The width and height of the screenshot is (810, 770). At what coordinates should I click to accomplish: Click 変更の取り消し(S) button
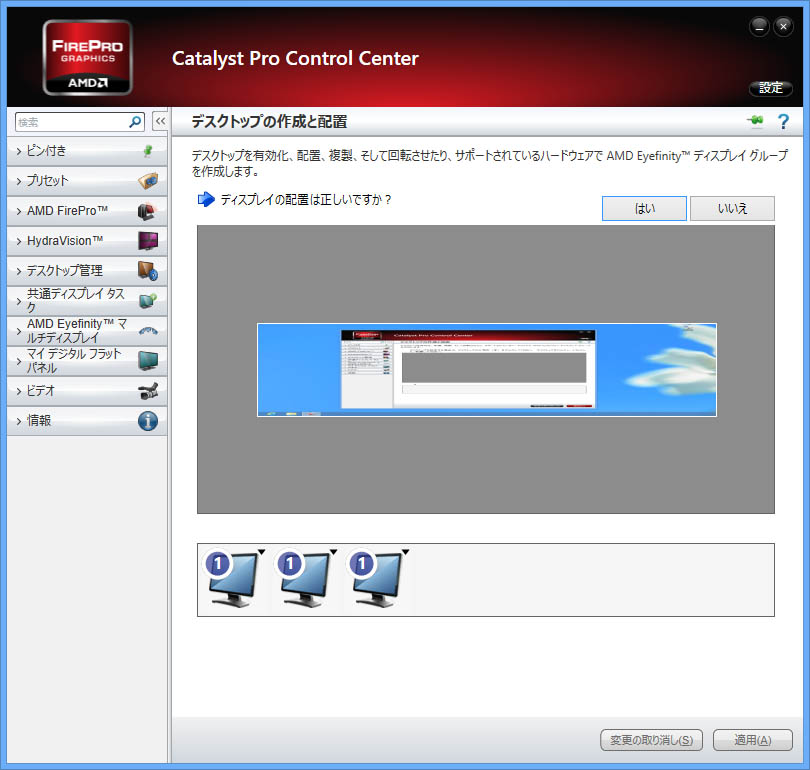[651, 740]
